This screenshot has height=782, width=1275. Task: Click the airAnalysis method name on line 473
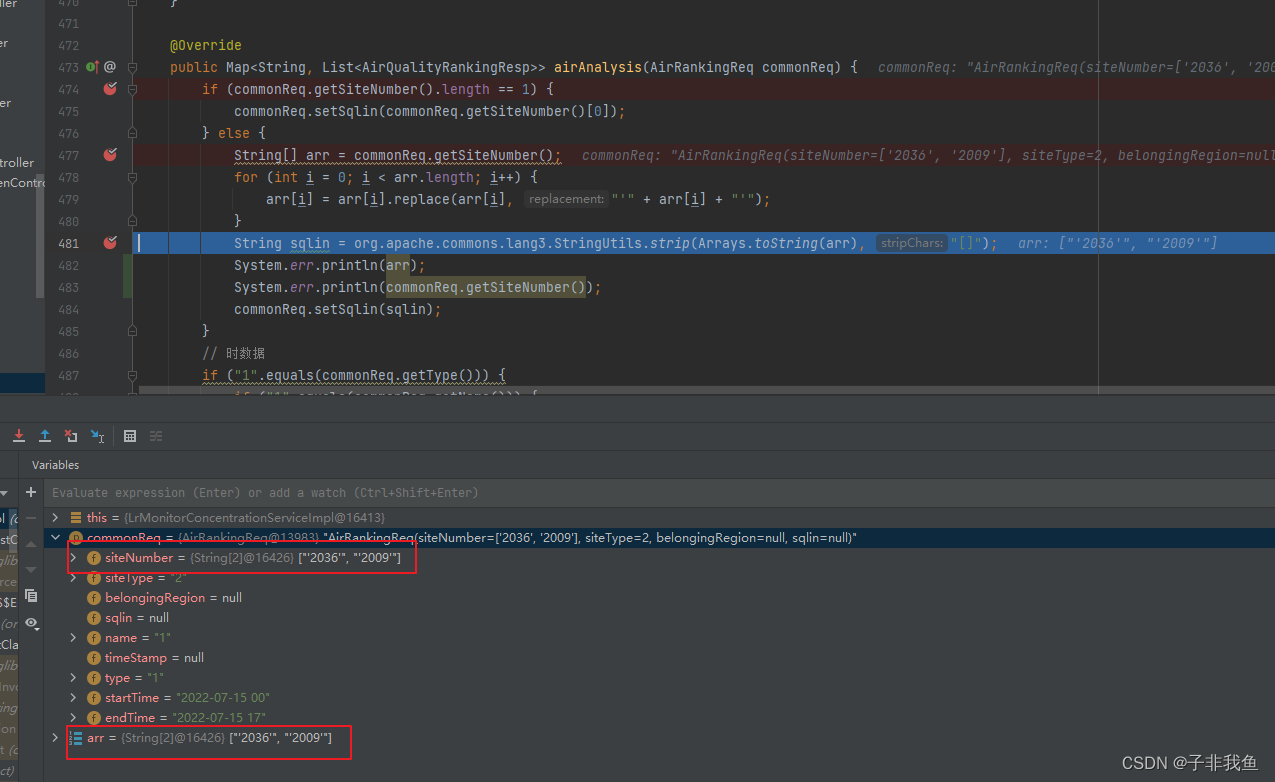(x=598, y=67)
